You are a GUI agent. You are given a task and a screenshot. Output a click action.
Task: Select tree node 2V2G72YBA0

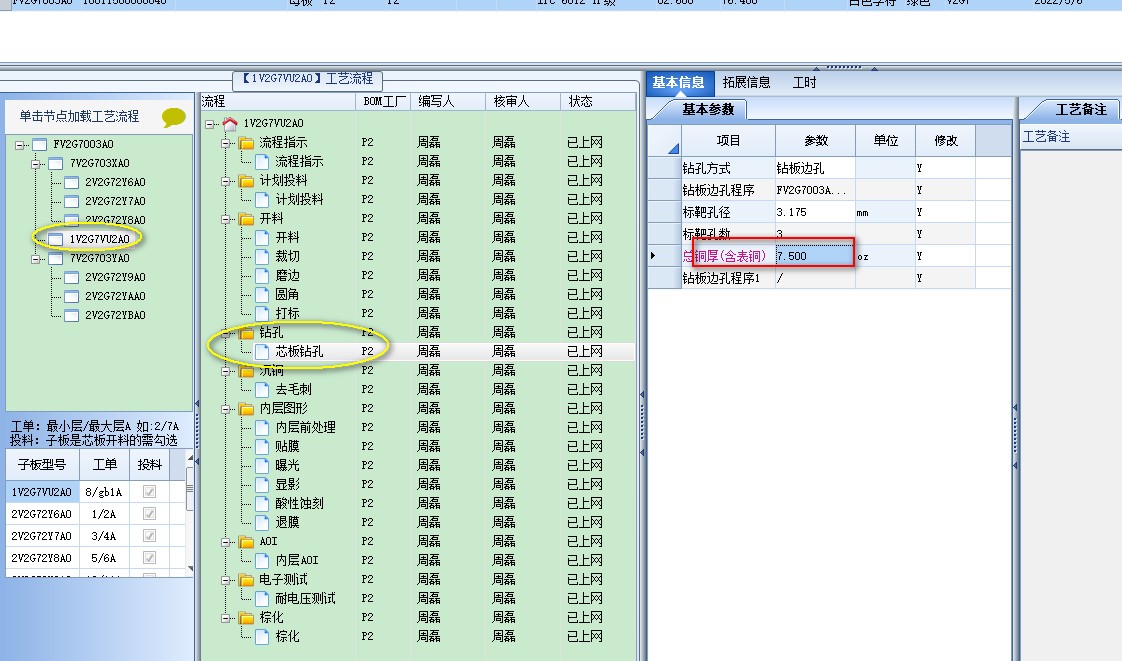pyautogui.click(x=115, y=315)
